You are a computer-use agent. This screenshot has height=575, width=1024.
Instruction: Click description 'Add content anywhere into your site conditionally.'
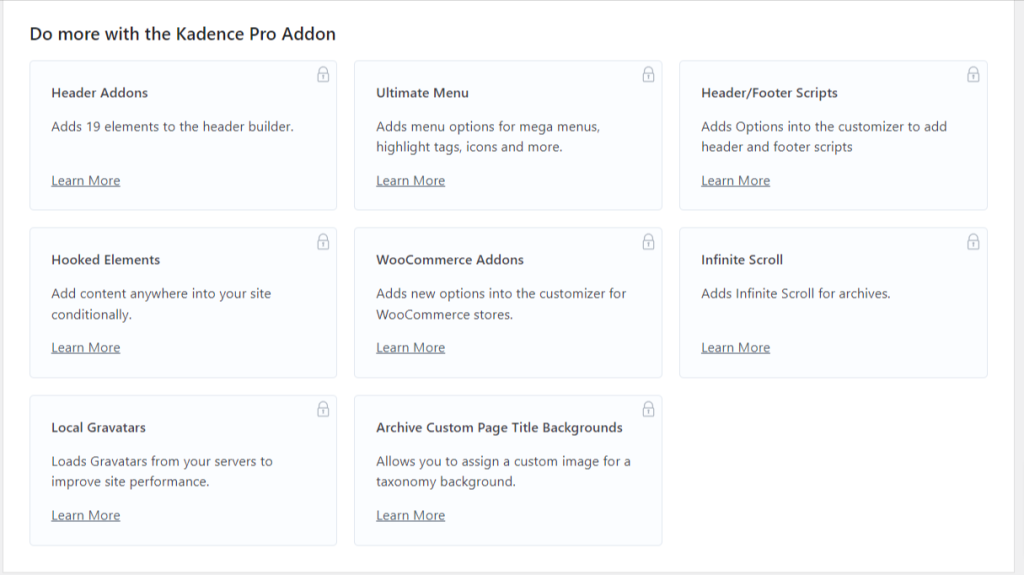coord(161,304)
